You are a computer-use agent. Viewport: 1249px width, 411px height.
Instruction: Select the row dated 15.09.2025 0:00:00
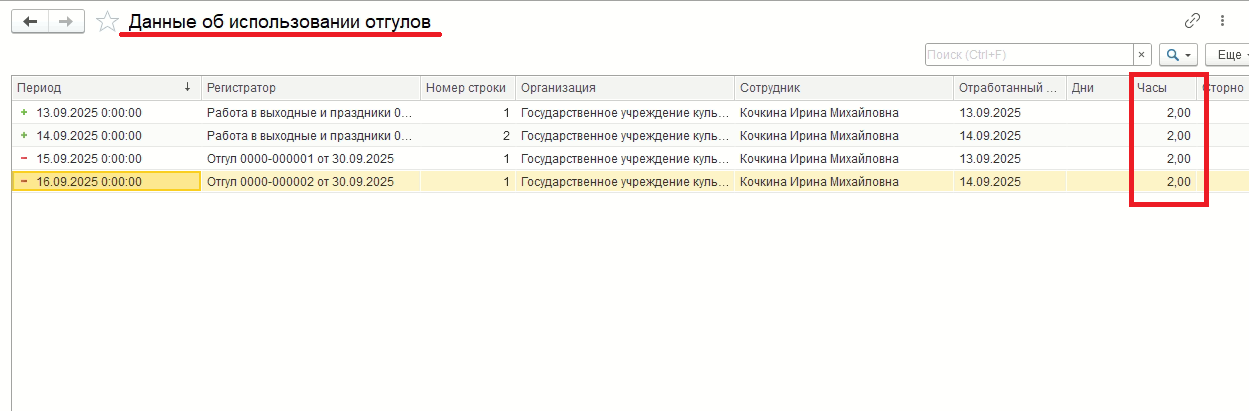pos(630,158)
